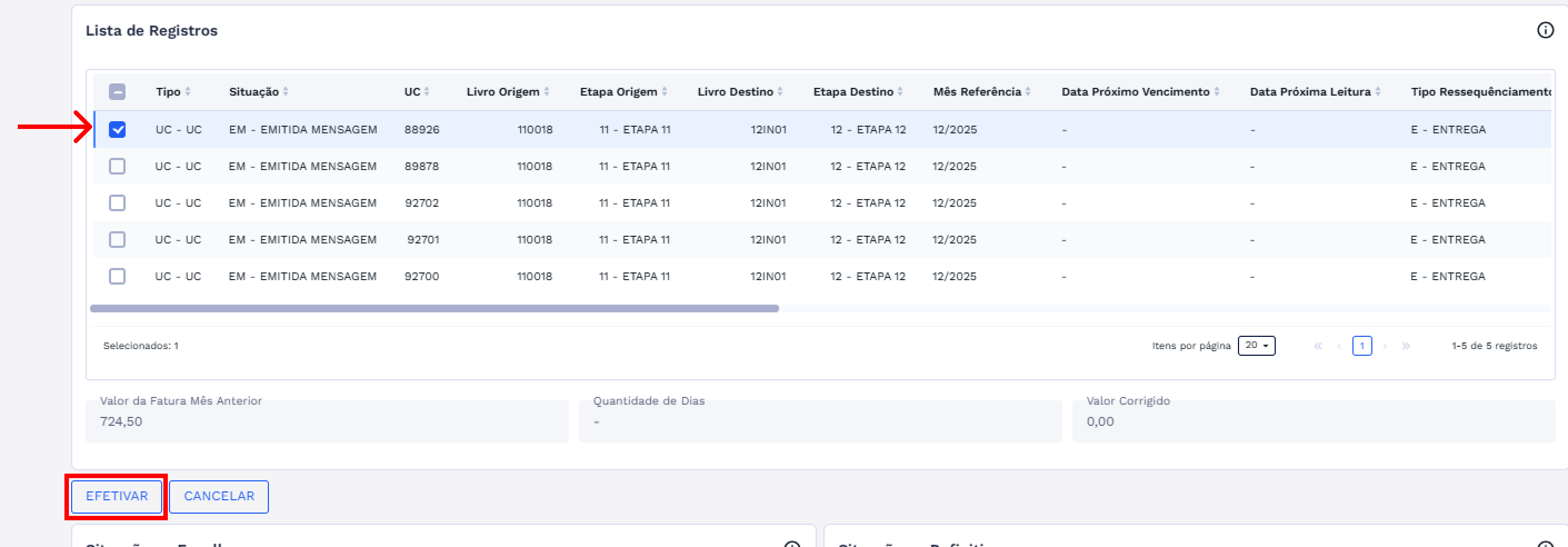
Task: Sort by Etapa Origem column arrows
Action: pyautogui.click(x=664, y=91)
